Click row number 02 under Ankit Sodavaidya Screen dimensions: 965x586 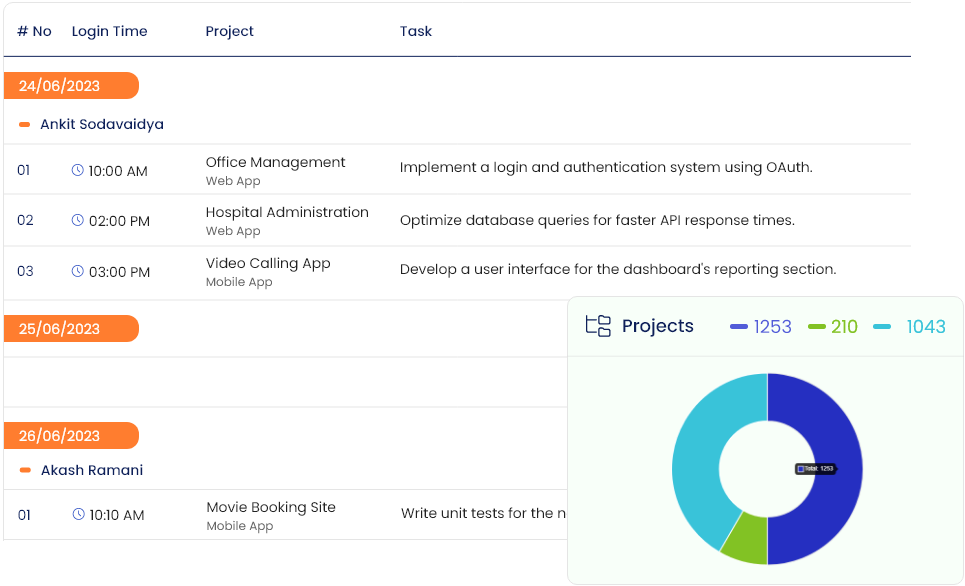25,220
